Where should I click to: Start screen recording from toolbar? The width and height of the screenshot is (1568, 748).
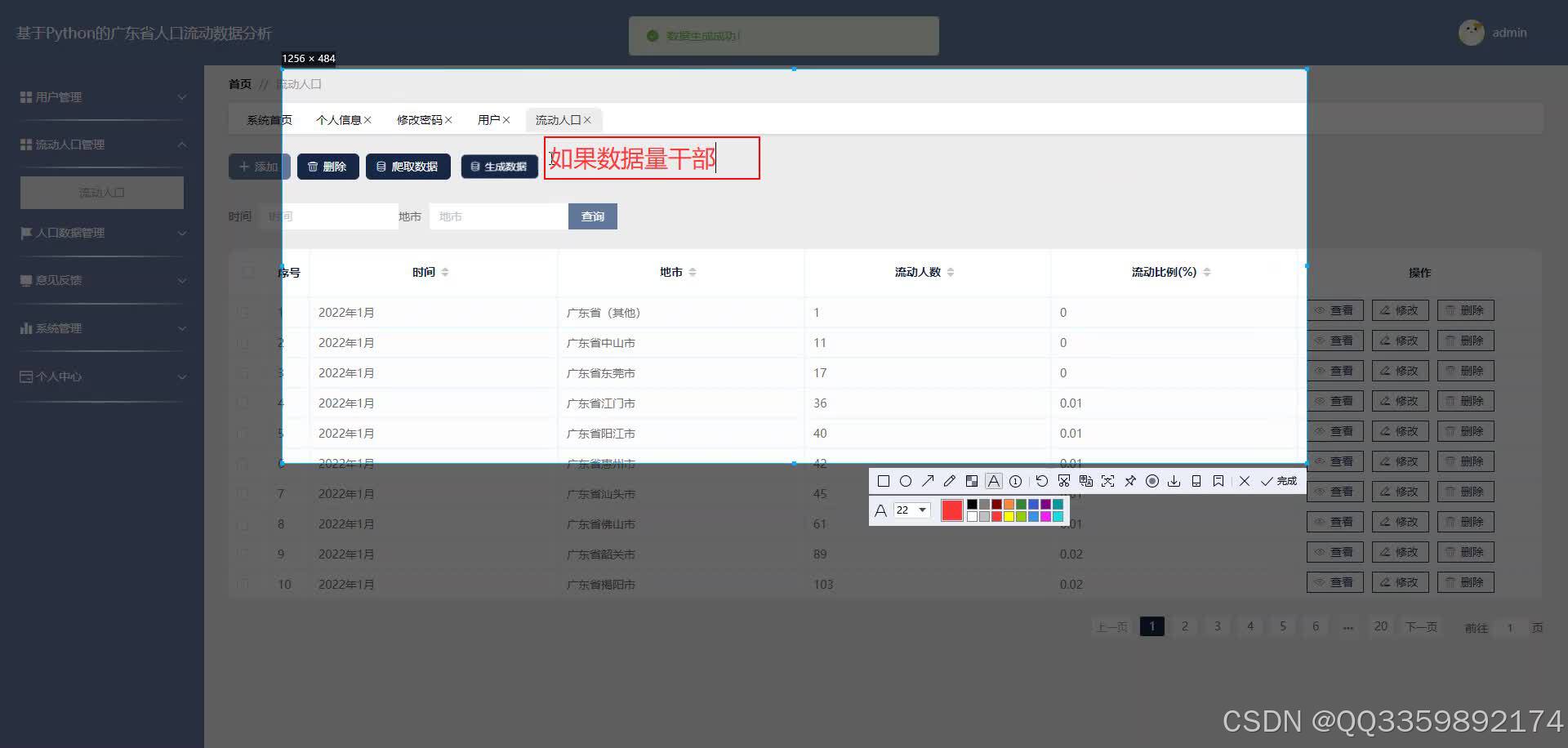pos(1151,481)
